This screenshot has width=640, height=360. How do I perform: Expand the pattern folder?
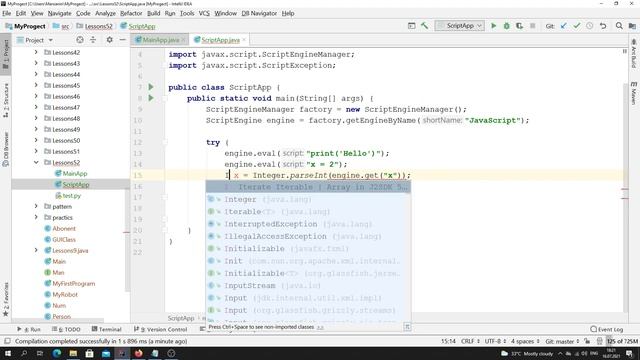(x=36, y=207)
